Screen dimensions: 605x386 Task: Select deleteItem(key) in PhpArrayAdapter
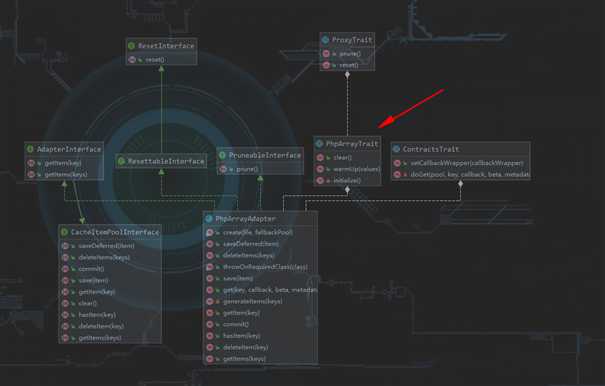(245, 347)
